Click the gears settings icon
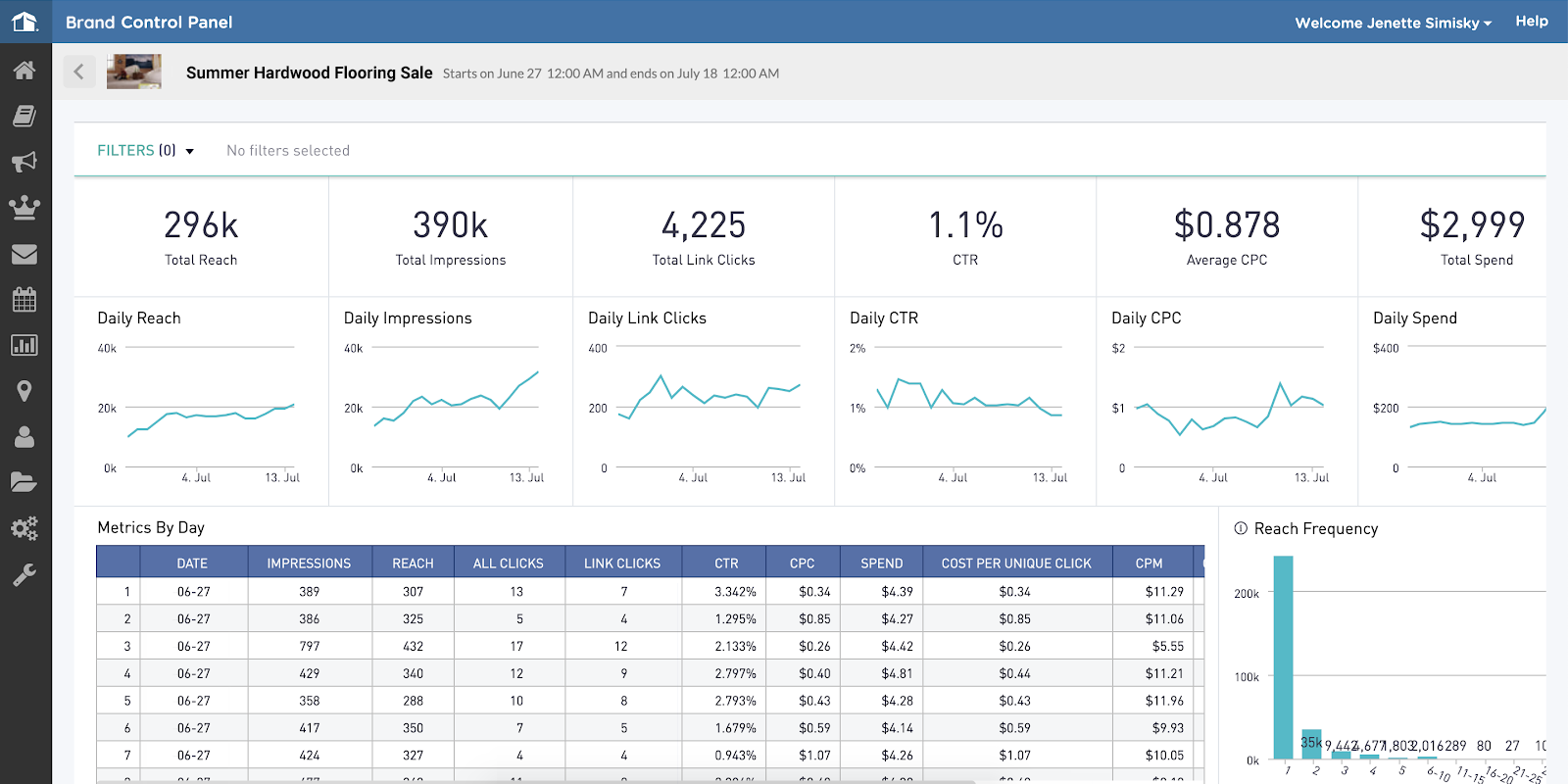 [24, 528]
